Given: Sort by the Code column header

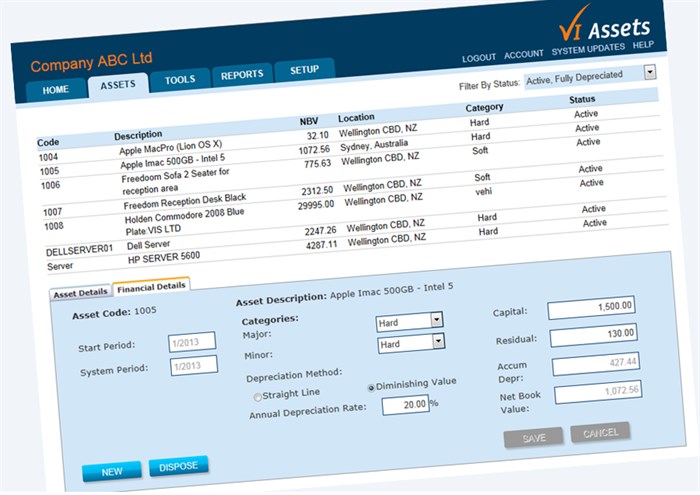Looking at the screenshot, I should point(48,142).
